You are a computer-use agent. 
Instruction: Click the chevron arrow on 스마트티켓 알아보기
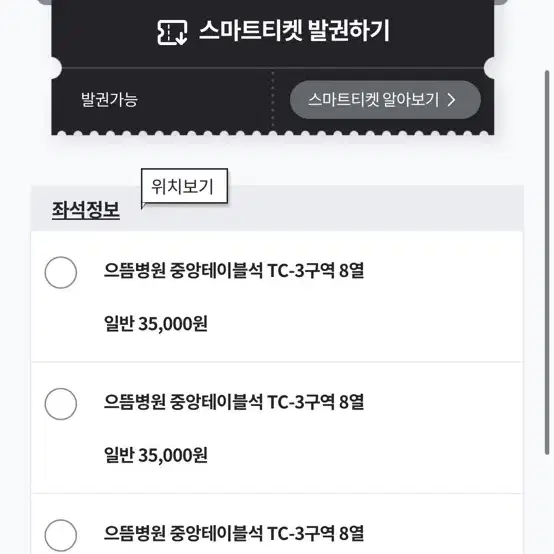(x=451, y=100)
